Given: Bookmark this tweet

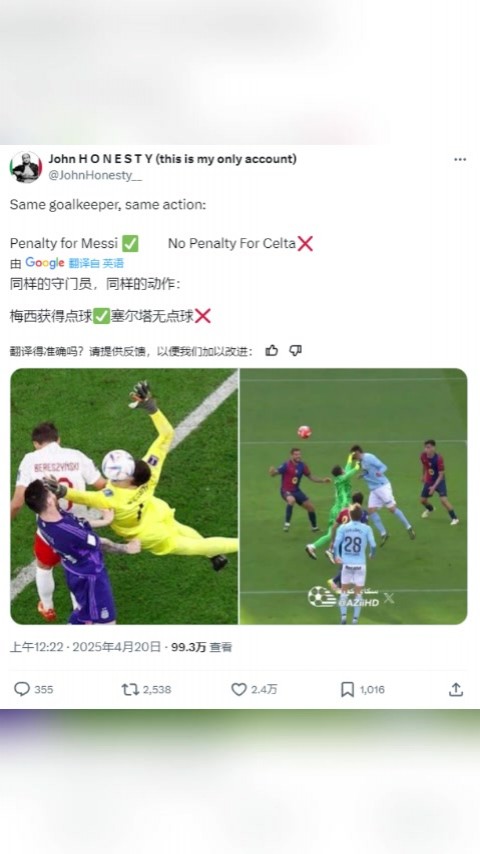Looking at the screenshot, I should tap(347, 690).
